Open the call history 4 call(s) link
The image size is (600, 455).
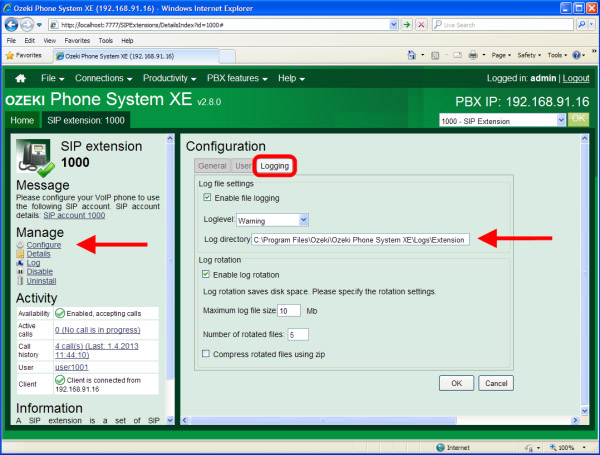[96, 351]
